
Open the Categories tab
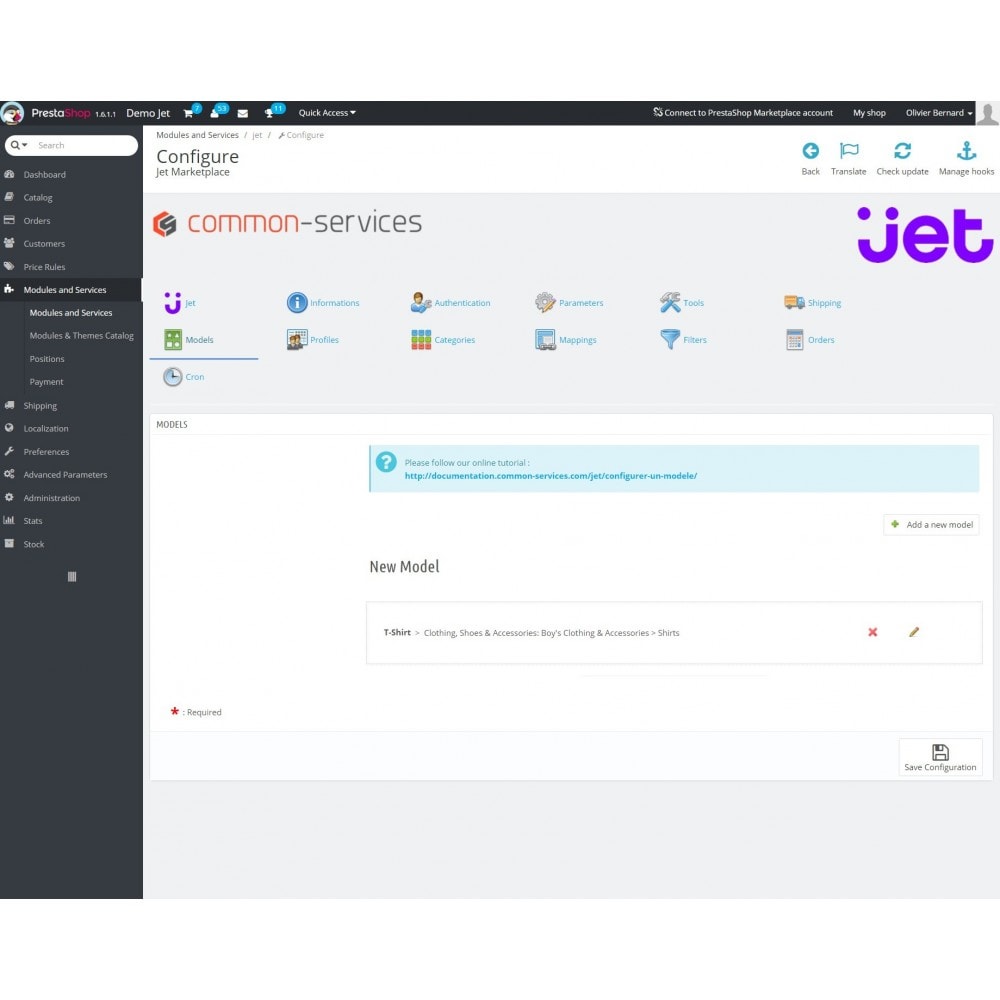[443, 340]
